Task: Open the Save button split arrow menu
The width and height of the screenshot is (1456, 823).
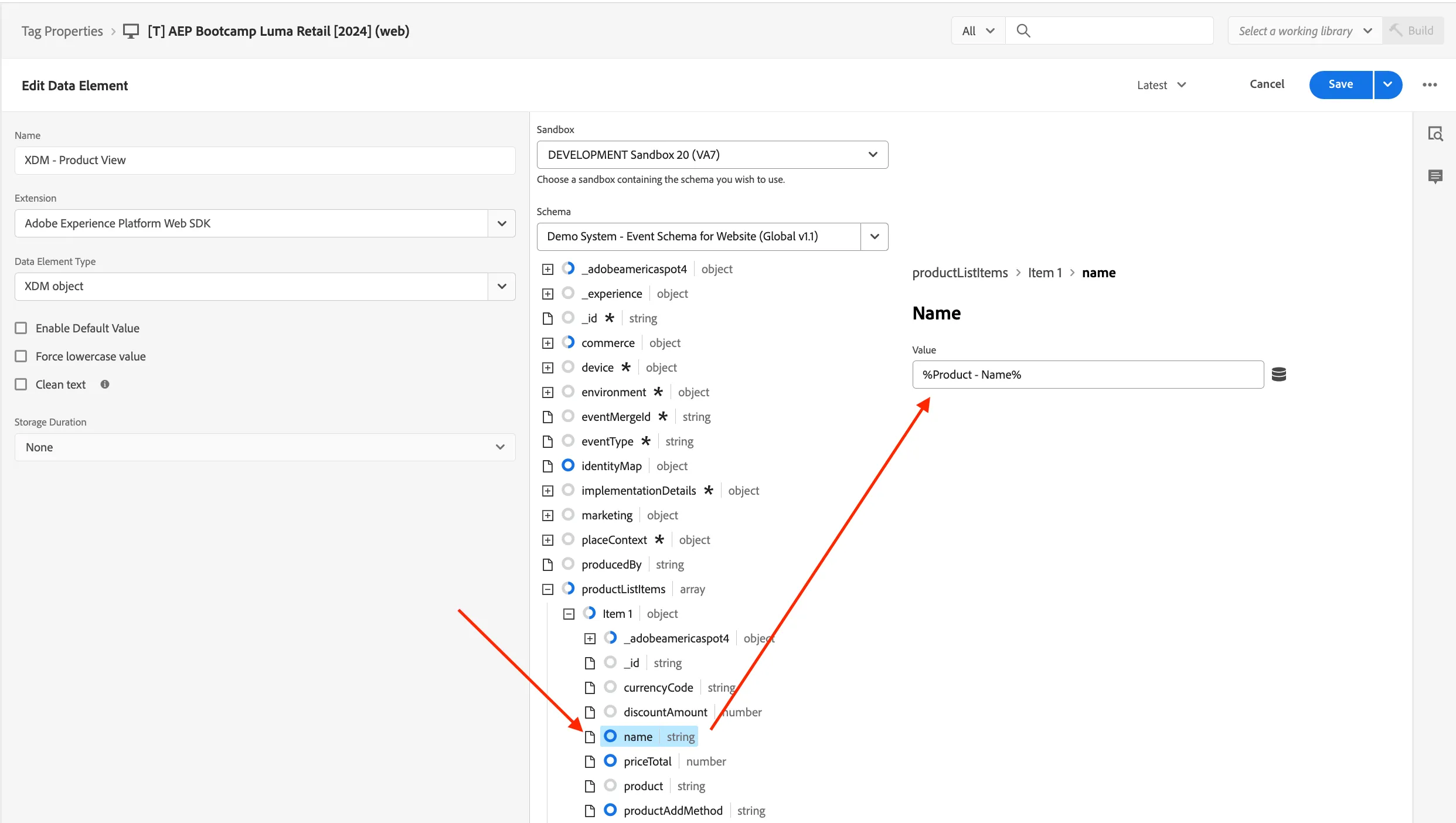Action: point(1387,85)
